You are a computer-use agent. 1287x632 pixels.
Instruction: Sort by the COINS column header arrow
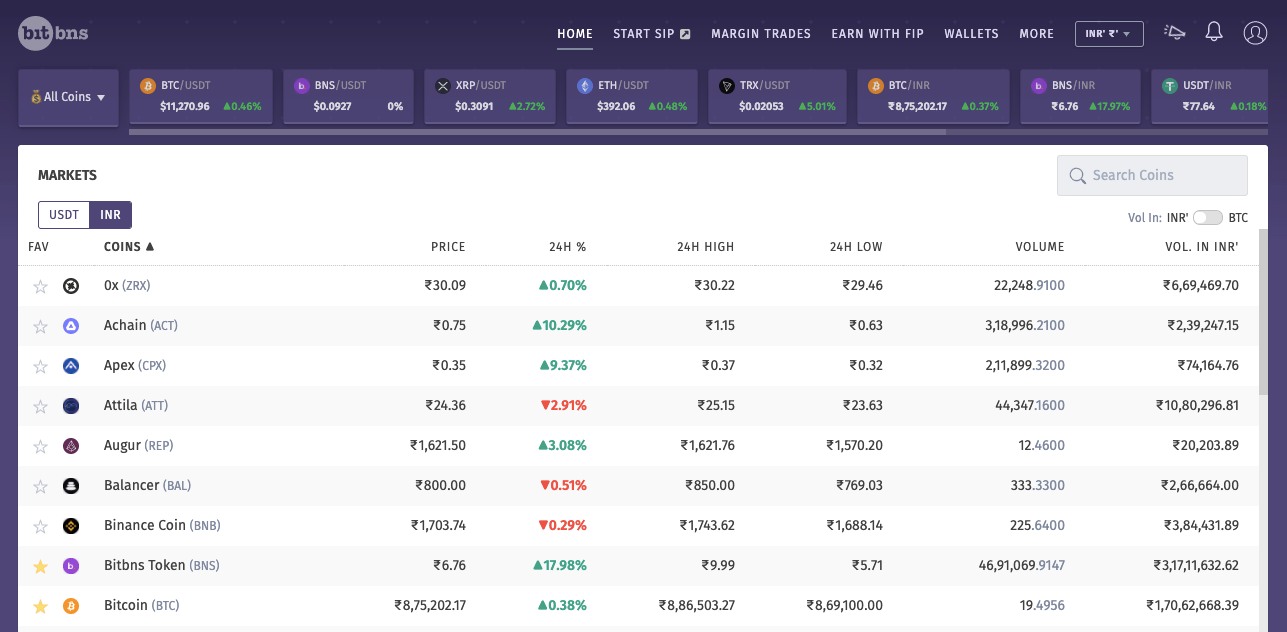click(150, 246)
